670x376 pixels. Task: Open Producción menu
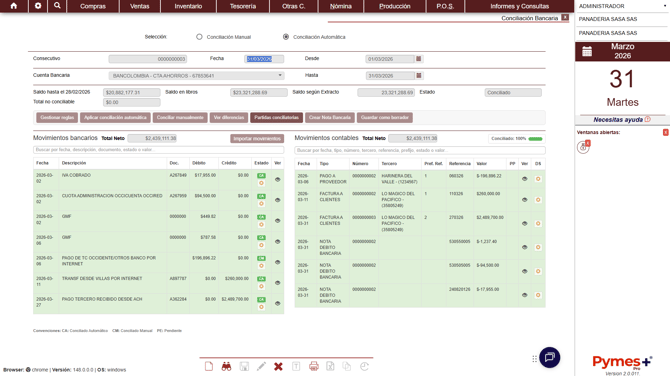tap(394, 6)
